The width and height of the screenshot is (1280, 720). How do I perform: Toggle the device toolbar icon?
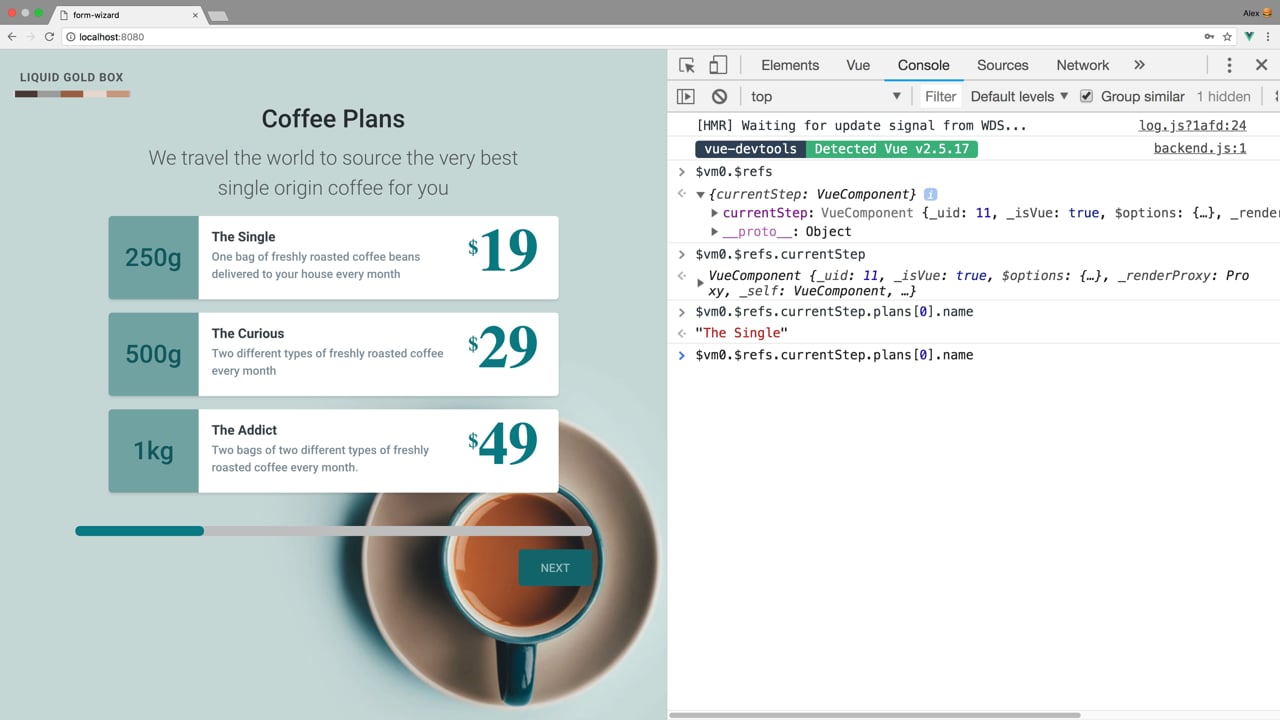pos(718,65)
